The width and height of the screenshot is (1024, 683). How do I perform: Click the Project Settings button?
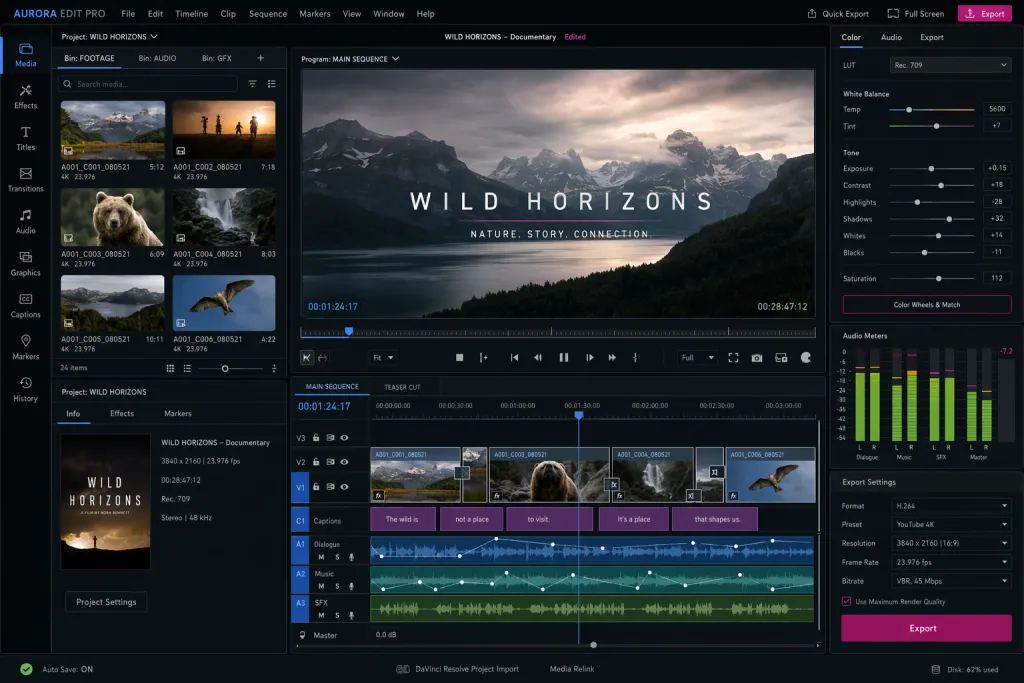[106, 602]
